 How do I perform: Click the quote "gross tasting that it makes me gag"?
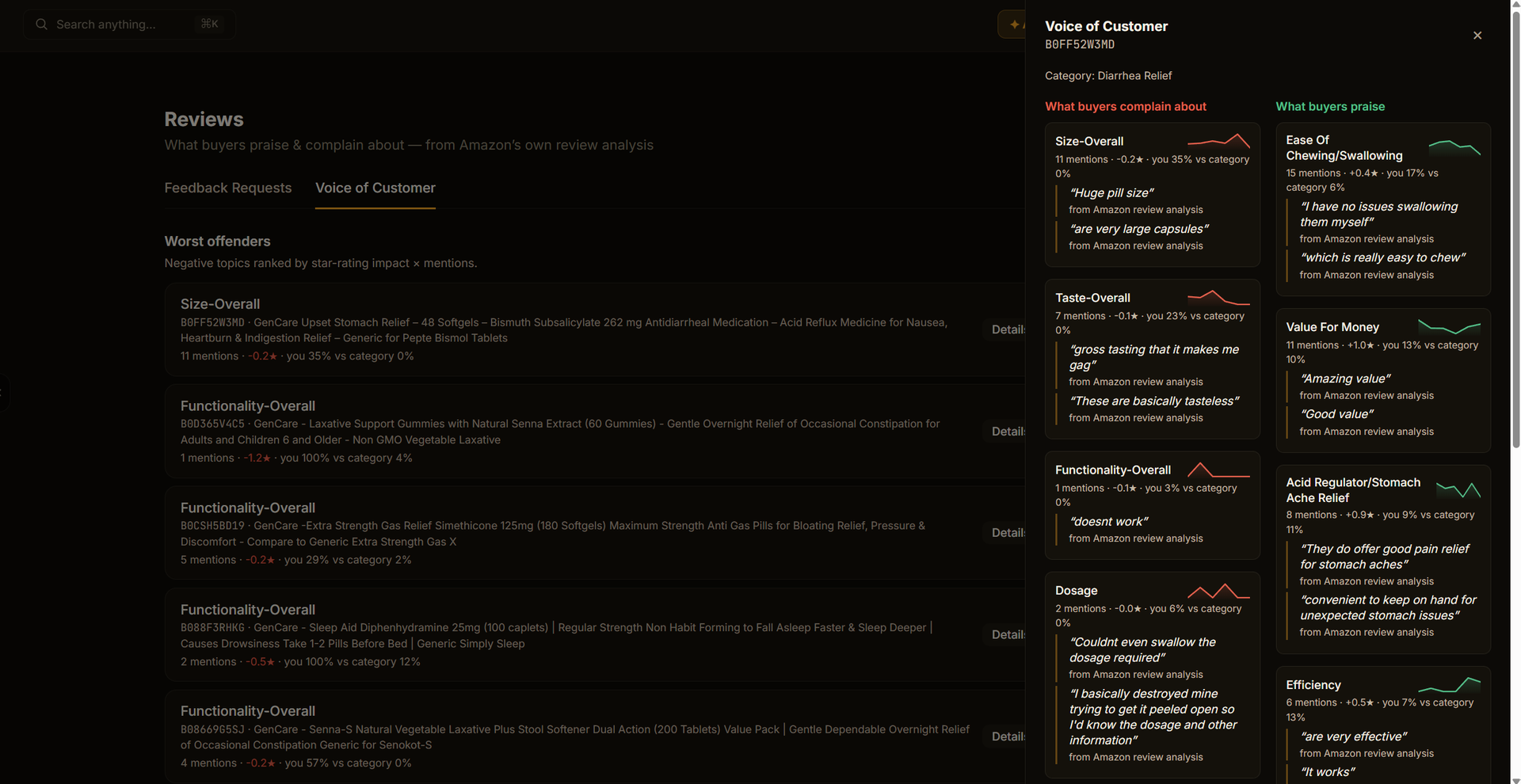click(x=1154, y=357)
